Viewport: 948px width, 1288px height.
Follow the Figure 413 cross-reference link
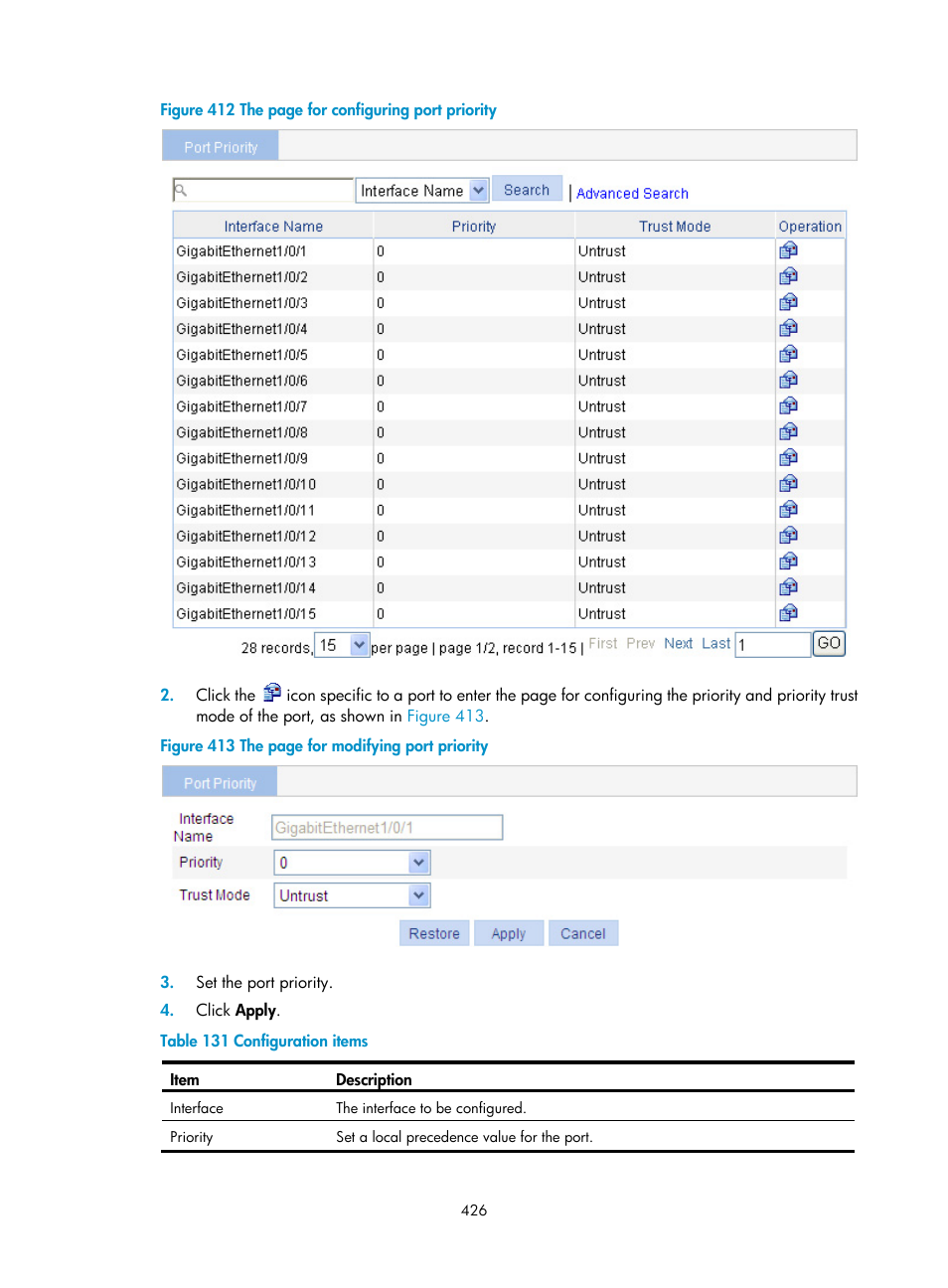pyautogui.click(x=445, y=717)
